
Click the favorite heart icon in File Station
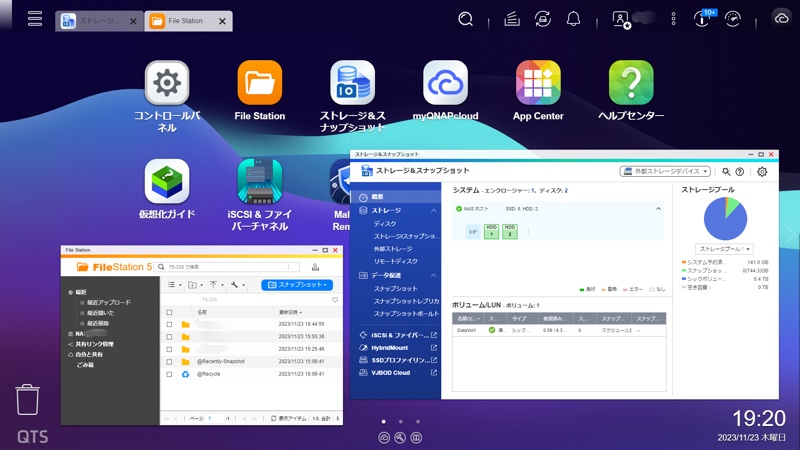tap(335, 299)
